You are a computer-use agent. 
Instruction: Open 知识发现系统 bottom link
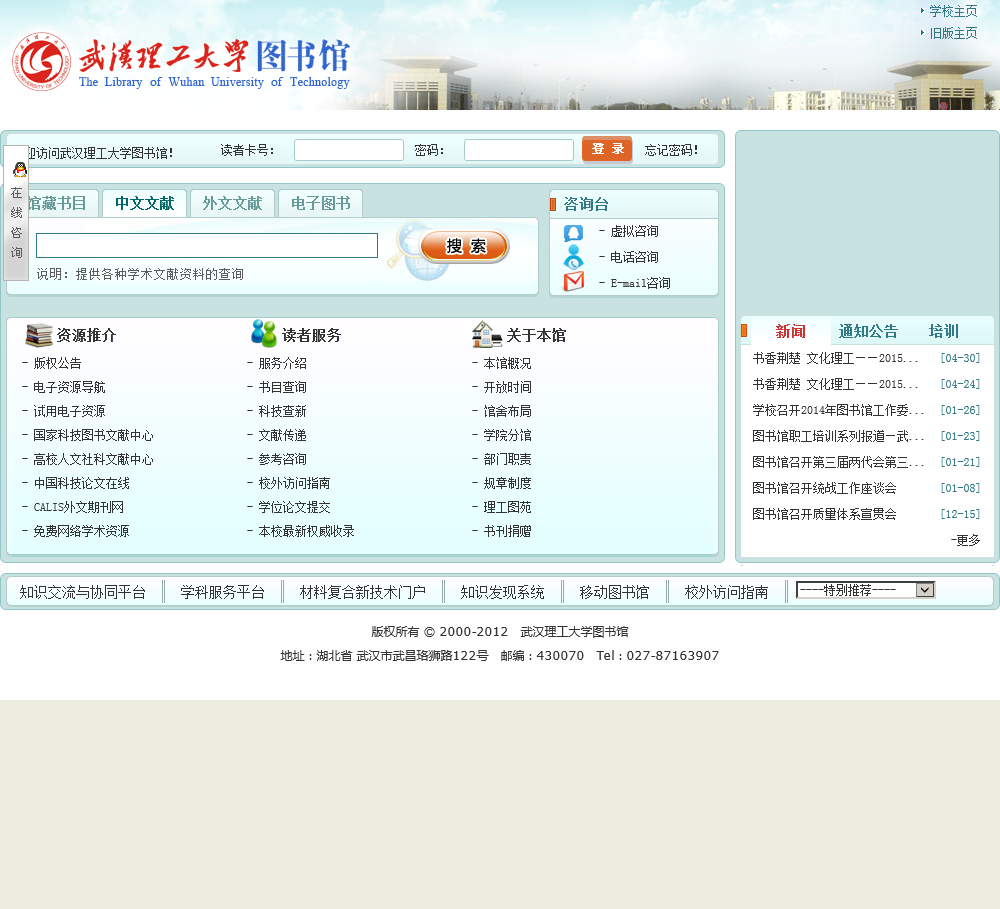click(x=503, y=592)
